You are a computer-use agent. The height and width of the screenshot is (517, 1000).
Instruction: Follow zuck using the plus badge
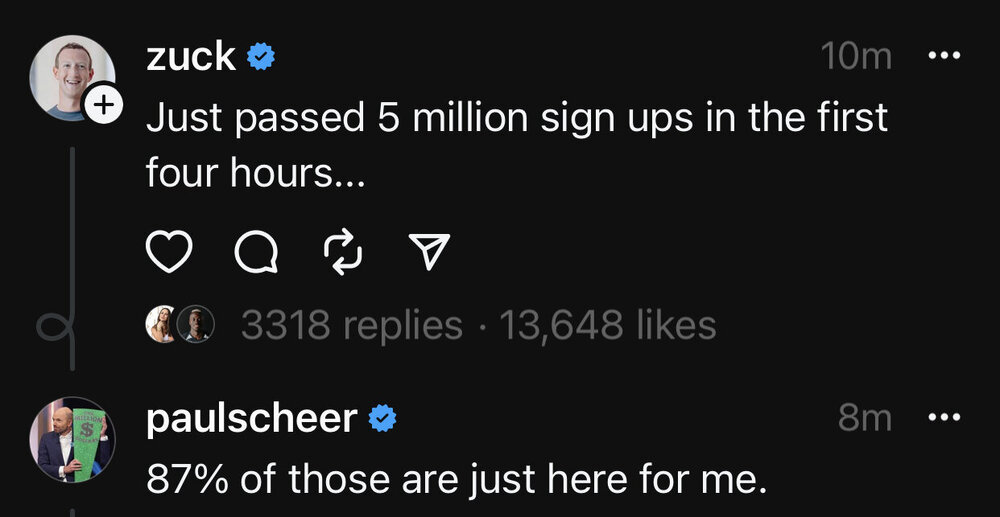click(105, 104)
